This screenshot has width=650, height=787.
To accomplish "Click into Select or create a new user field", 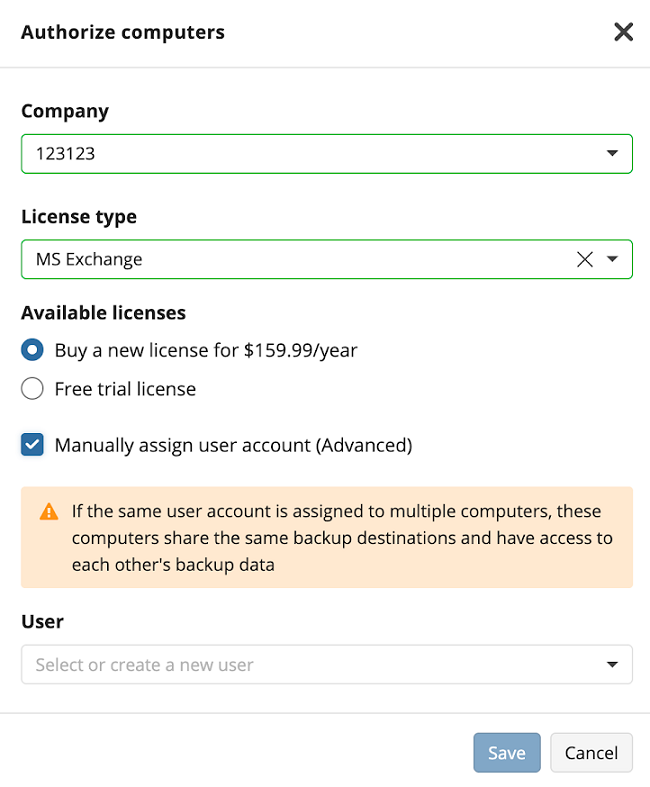I will pos(327,665).
